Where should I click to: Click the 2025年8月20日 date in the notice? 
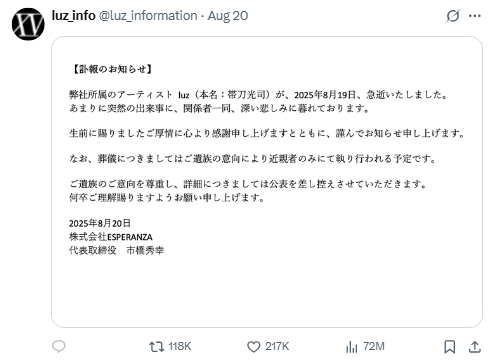coord(100,223)
